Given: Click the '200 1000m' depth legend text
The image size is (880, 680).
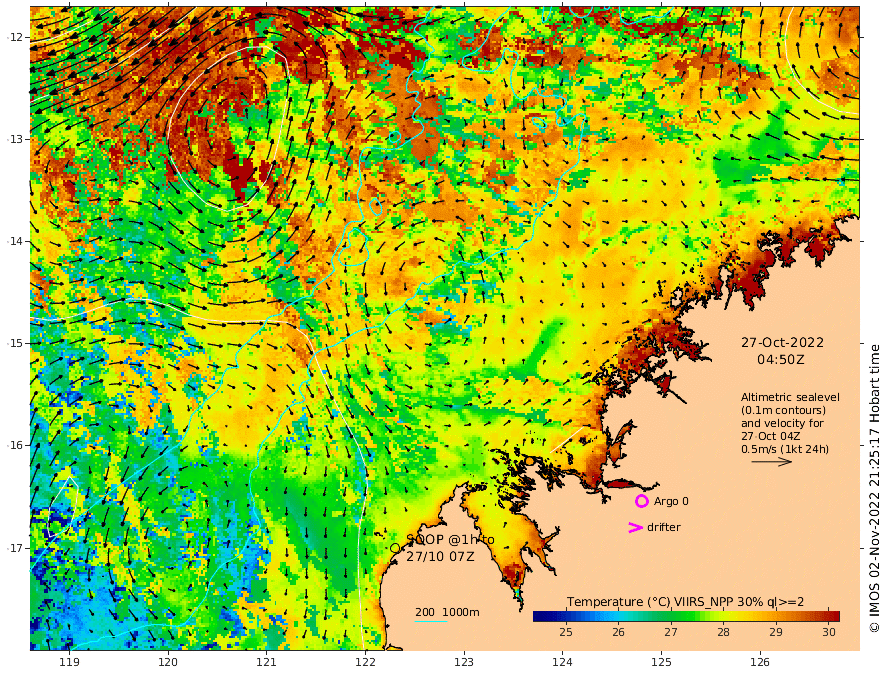Looking at the screenshot, I should tap(447, 612).
